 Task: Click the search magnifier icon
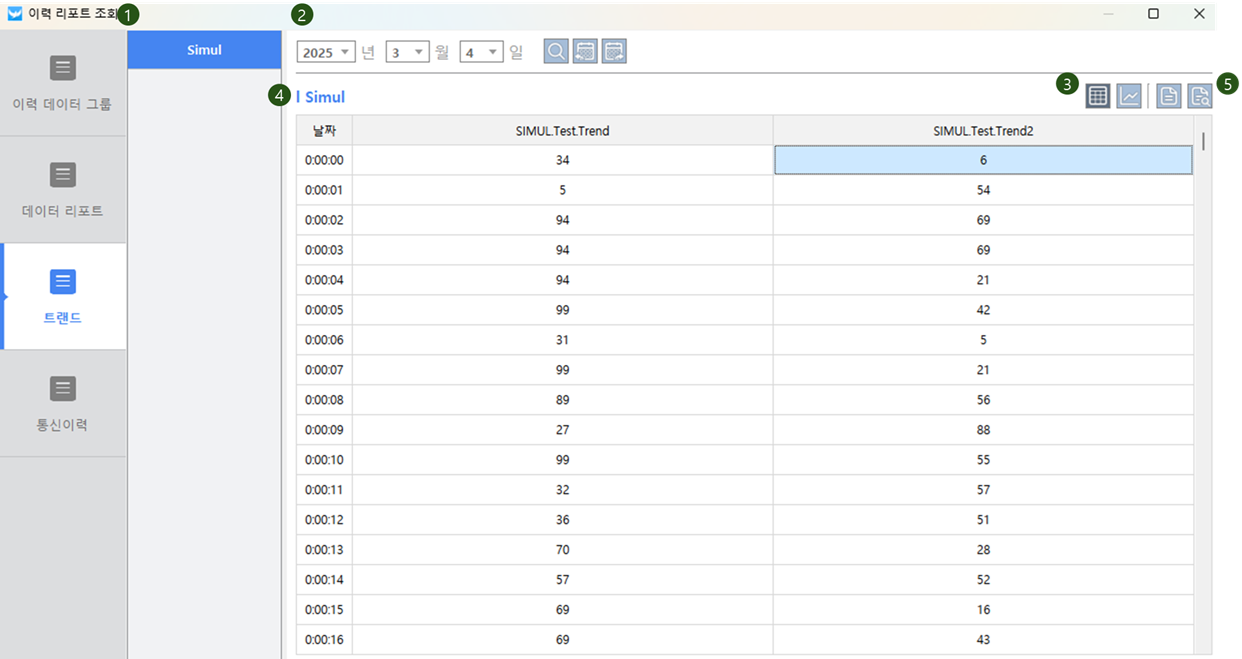556,52
